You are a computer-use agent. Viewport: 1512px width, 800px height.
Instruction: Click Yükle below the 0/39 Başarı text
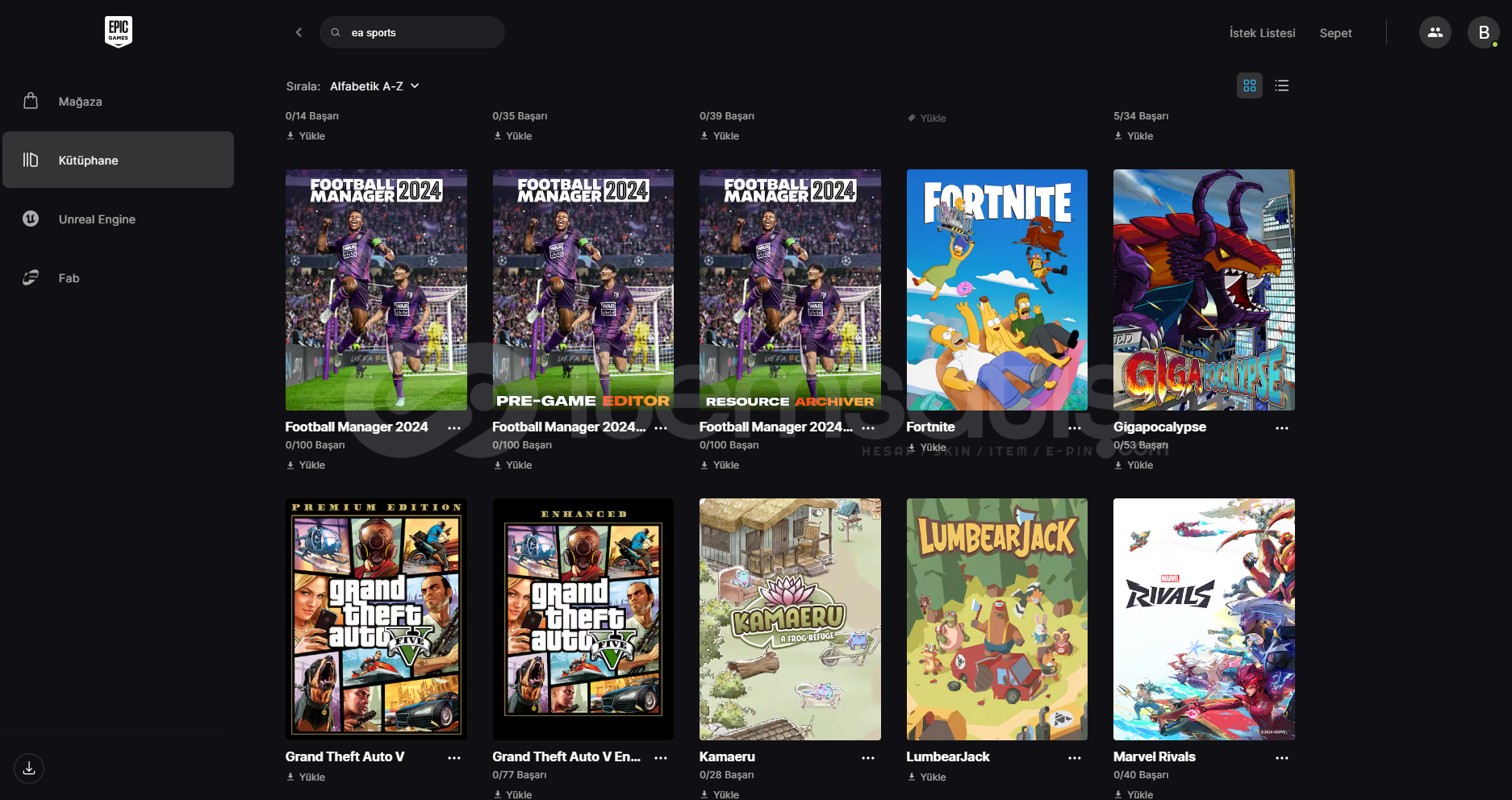[x=720, y=136]
